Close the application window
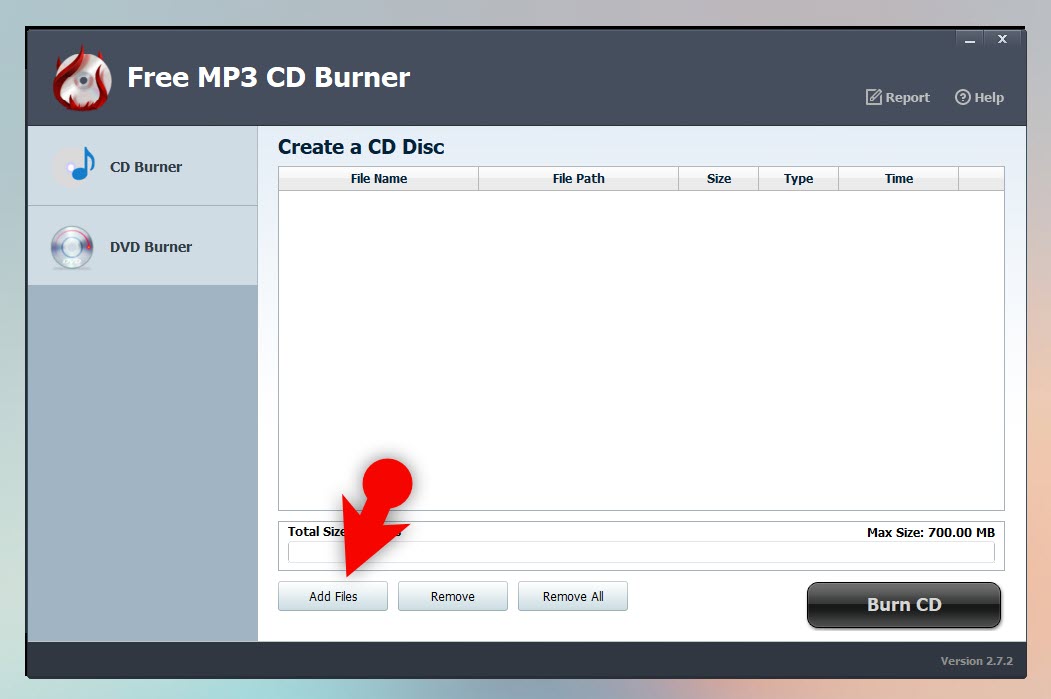 tap(1002, 39)
